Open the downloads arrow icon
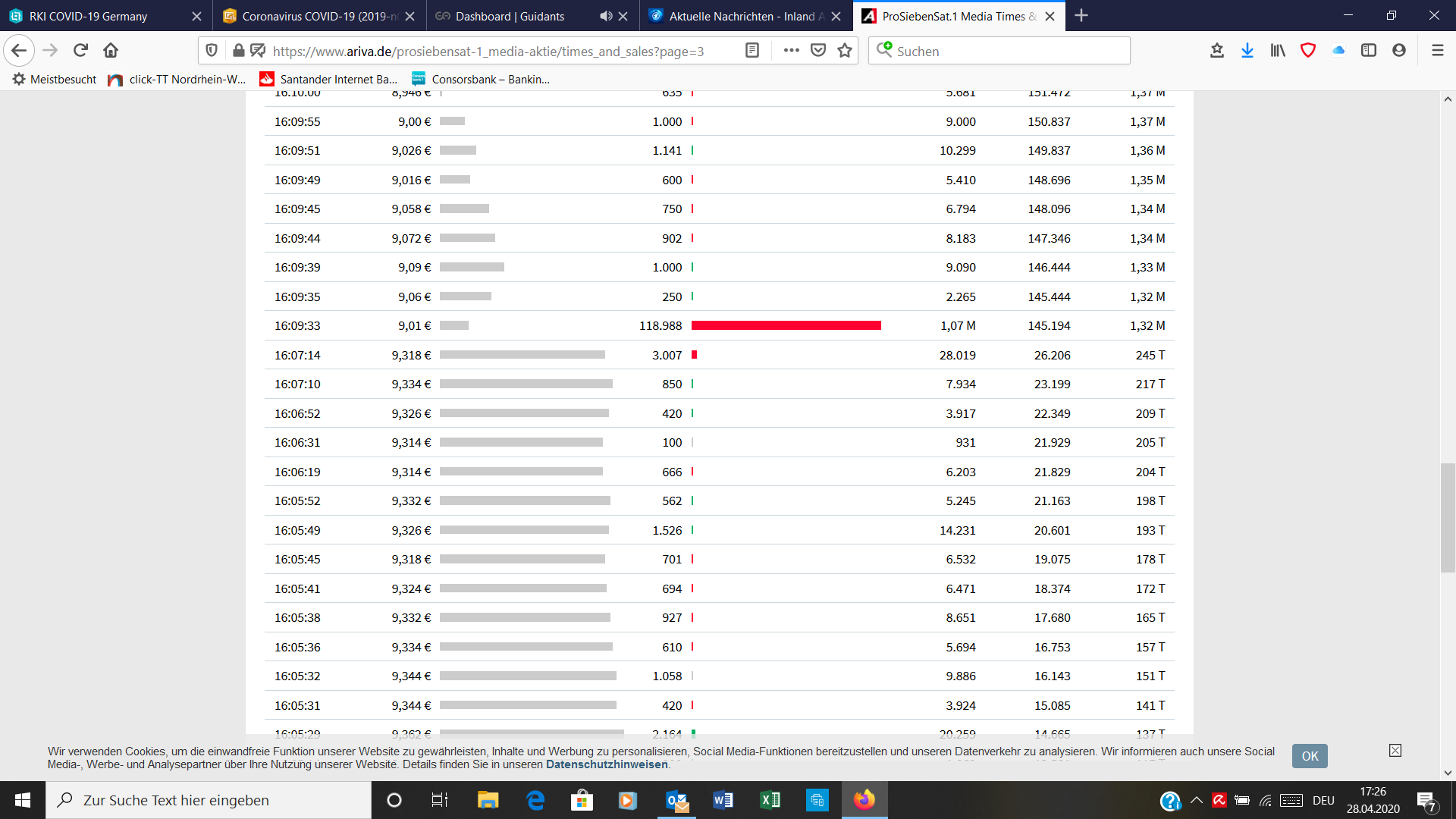The height and width of the screenshot is (819, 1456). [1247, 51]
